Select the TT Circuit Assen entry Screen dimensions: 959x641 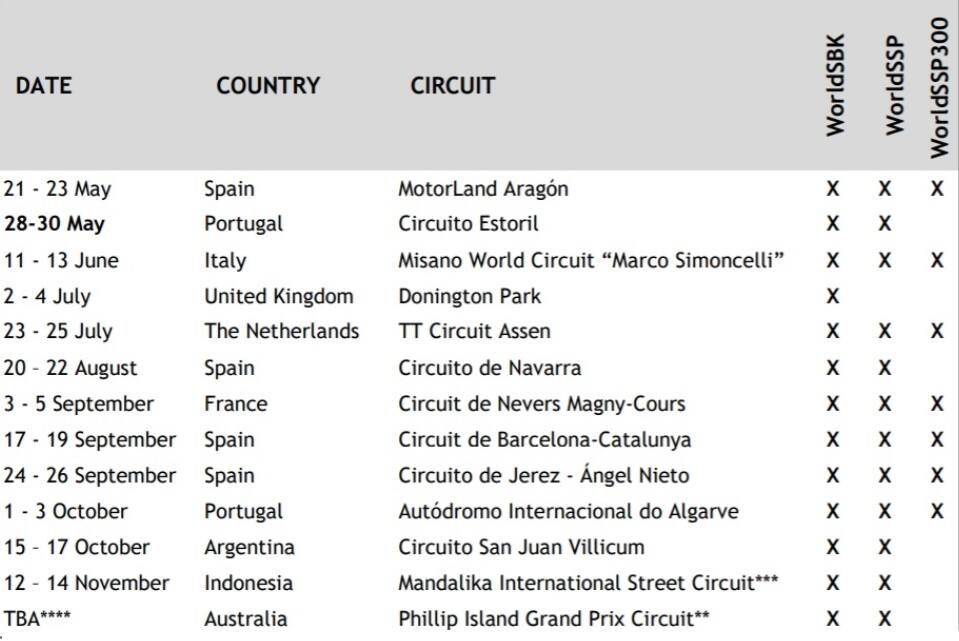pos(474,331)
